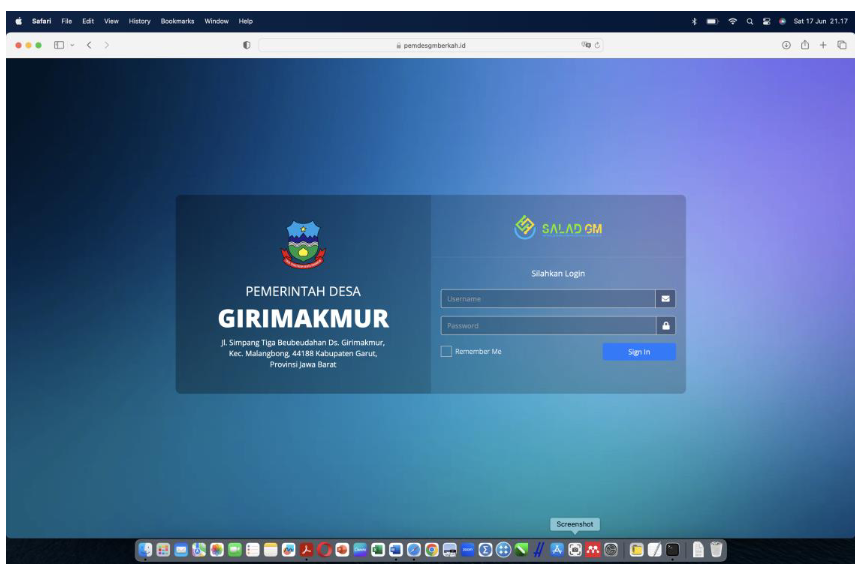Open a new tab with plus icon
The height and width of the screenshot is (568, 855).
(x=824, y=44)
